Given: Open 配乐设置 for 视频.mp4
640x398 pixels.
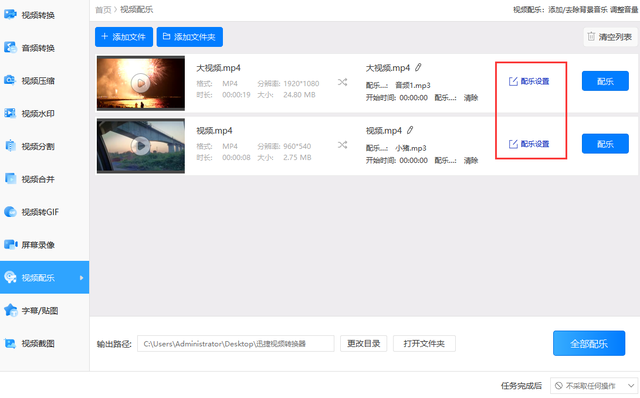Looking at the screenshot, I should [x=529, y=144].
